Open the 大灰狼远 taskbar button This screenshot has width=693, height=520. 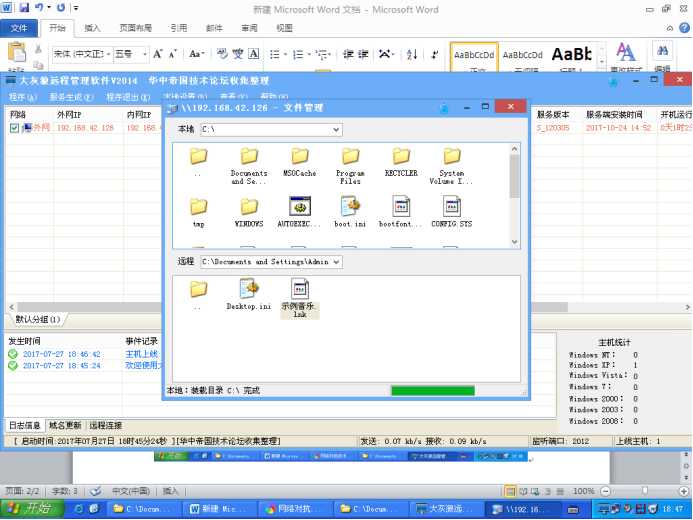(x=446, y=509)
